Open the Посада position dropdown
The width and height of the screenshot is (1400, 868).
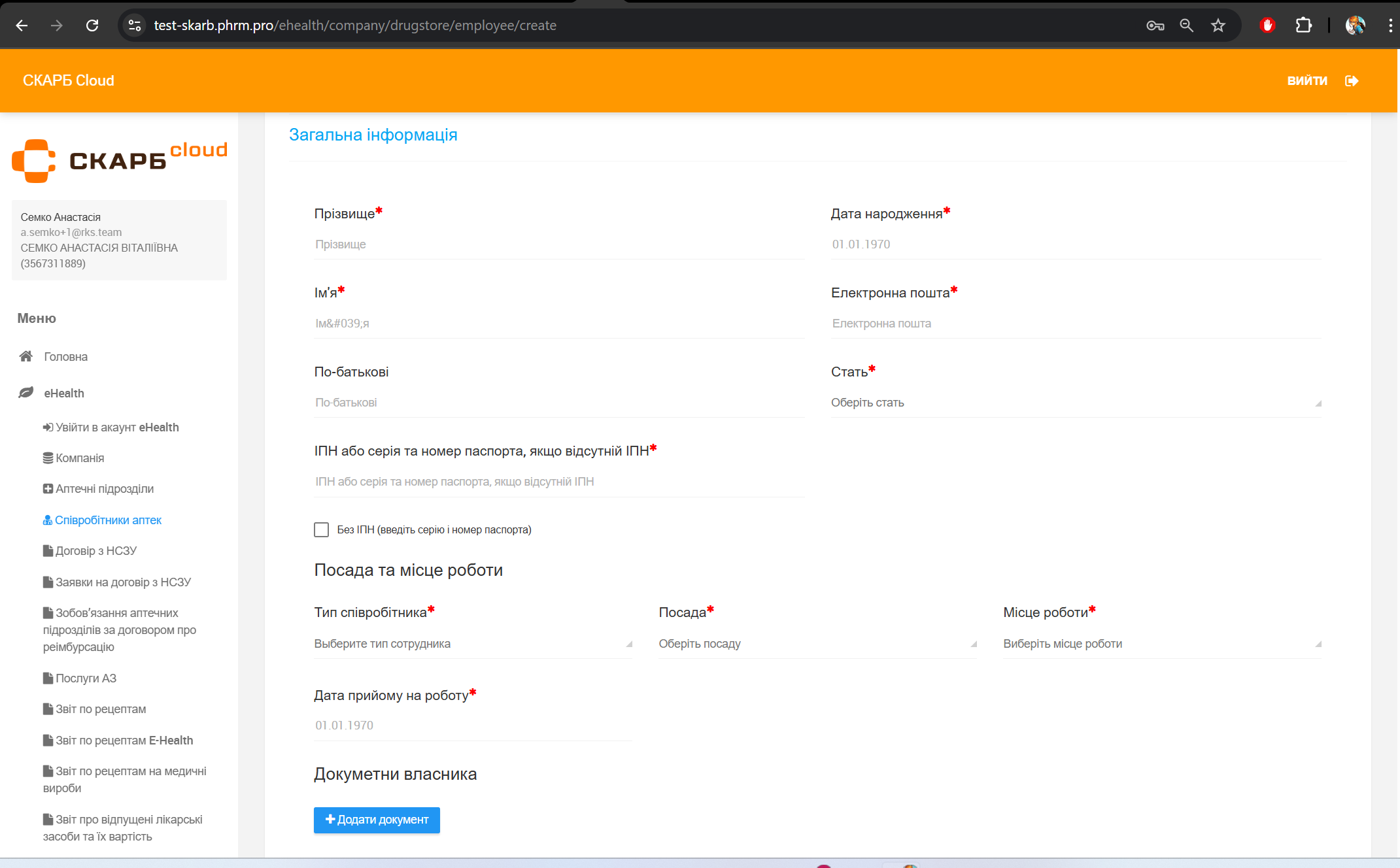click(817, 644)
